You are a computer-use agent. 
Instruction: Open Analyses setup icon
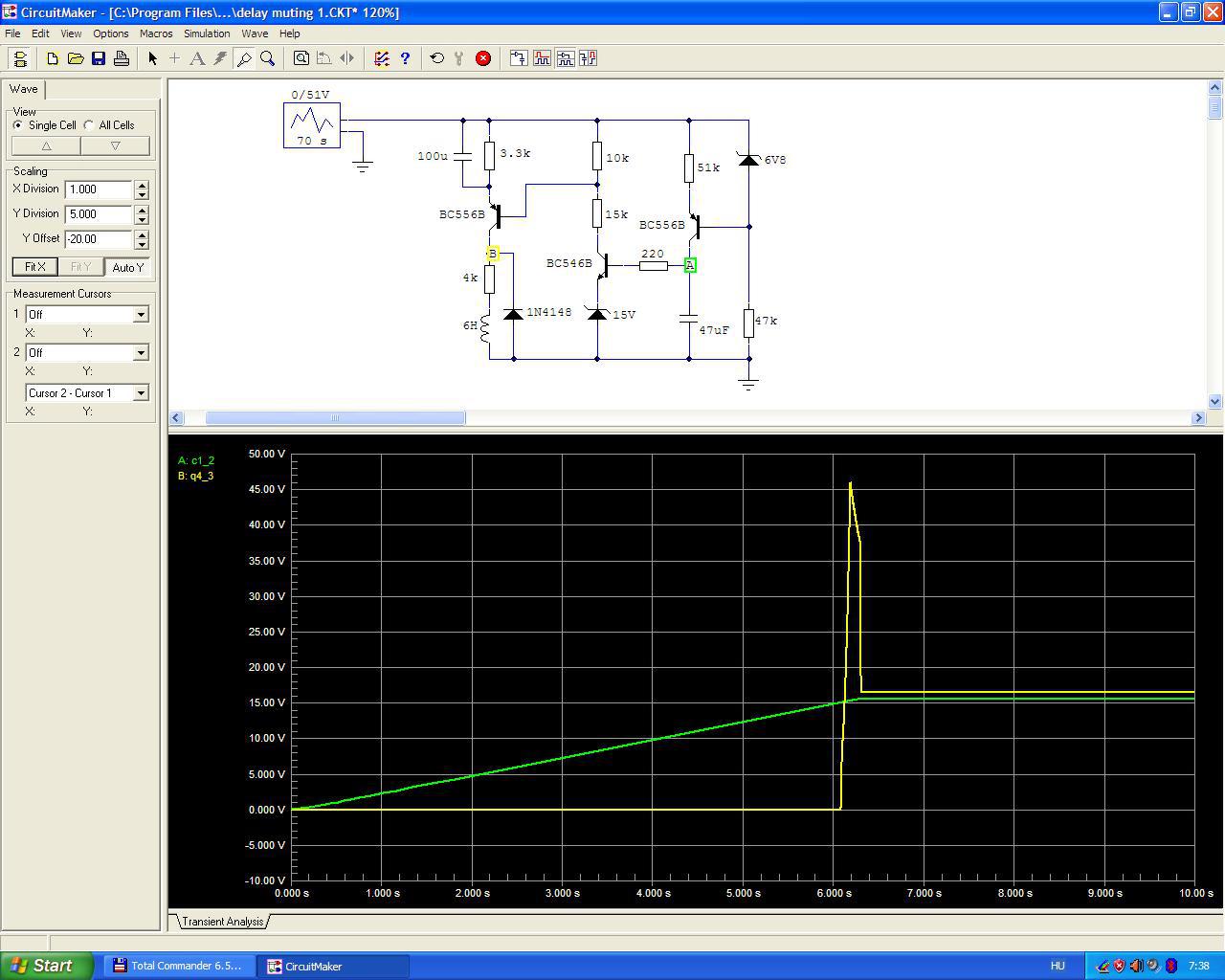(381, 58)
